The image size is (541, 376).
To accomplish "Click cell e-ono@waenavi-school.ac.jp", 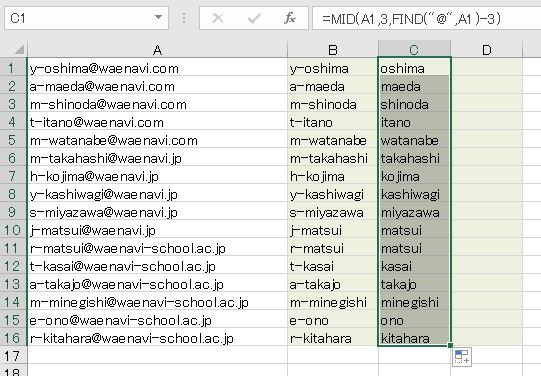I will tap(157, 320).
